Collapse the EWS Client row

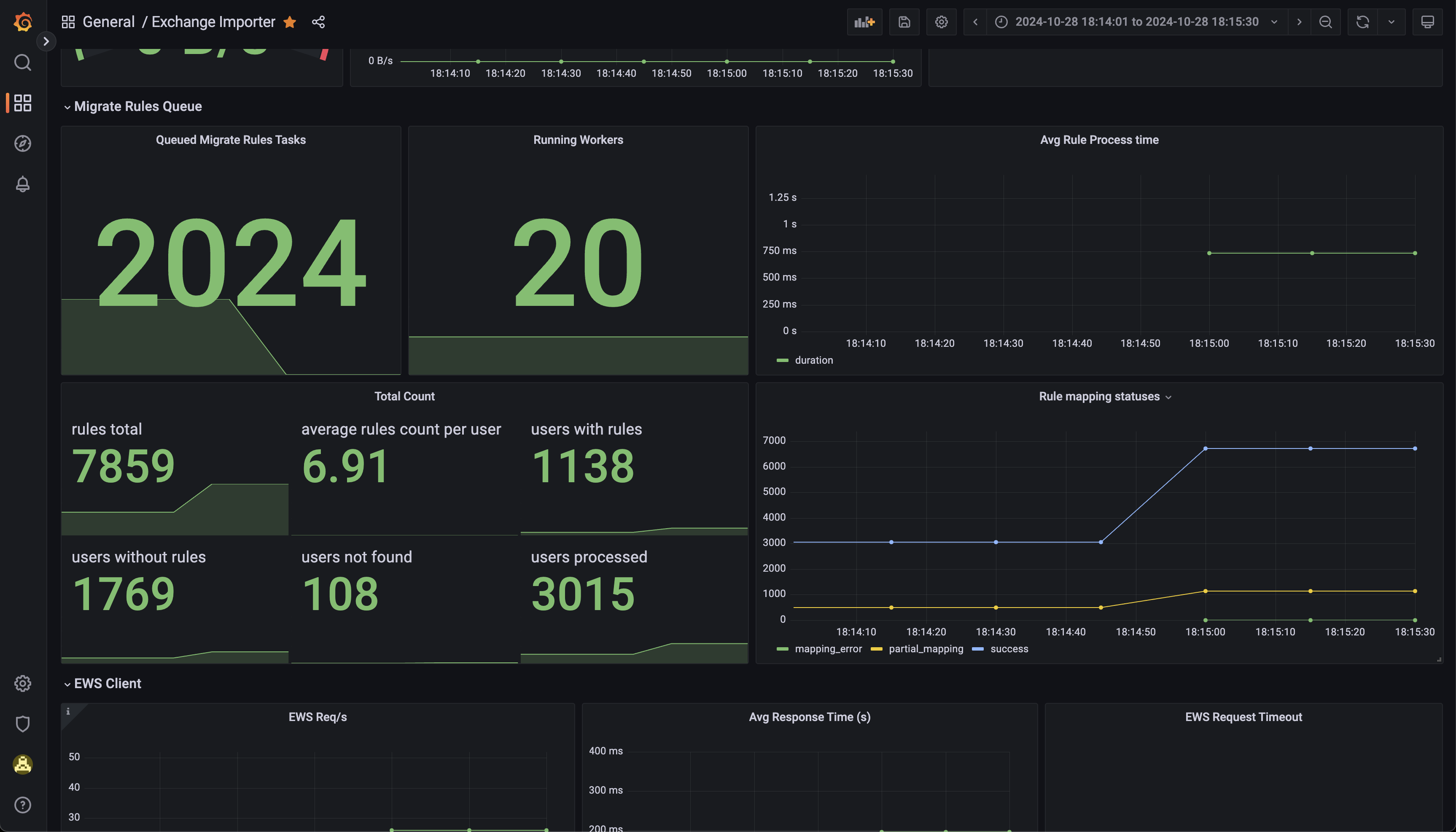(x=108, y=683)
